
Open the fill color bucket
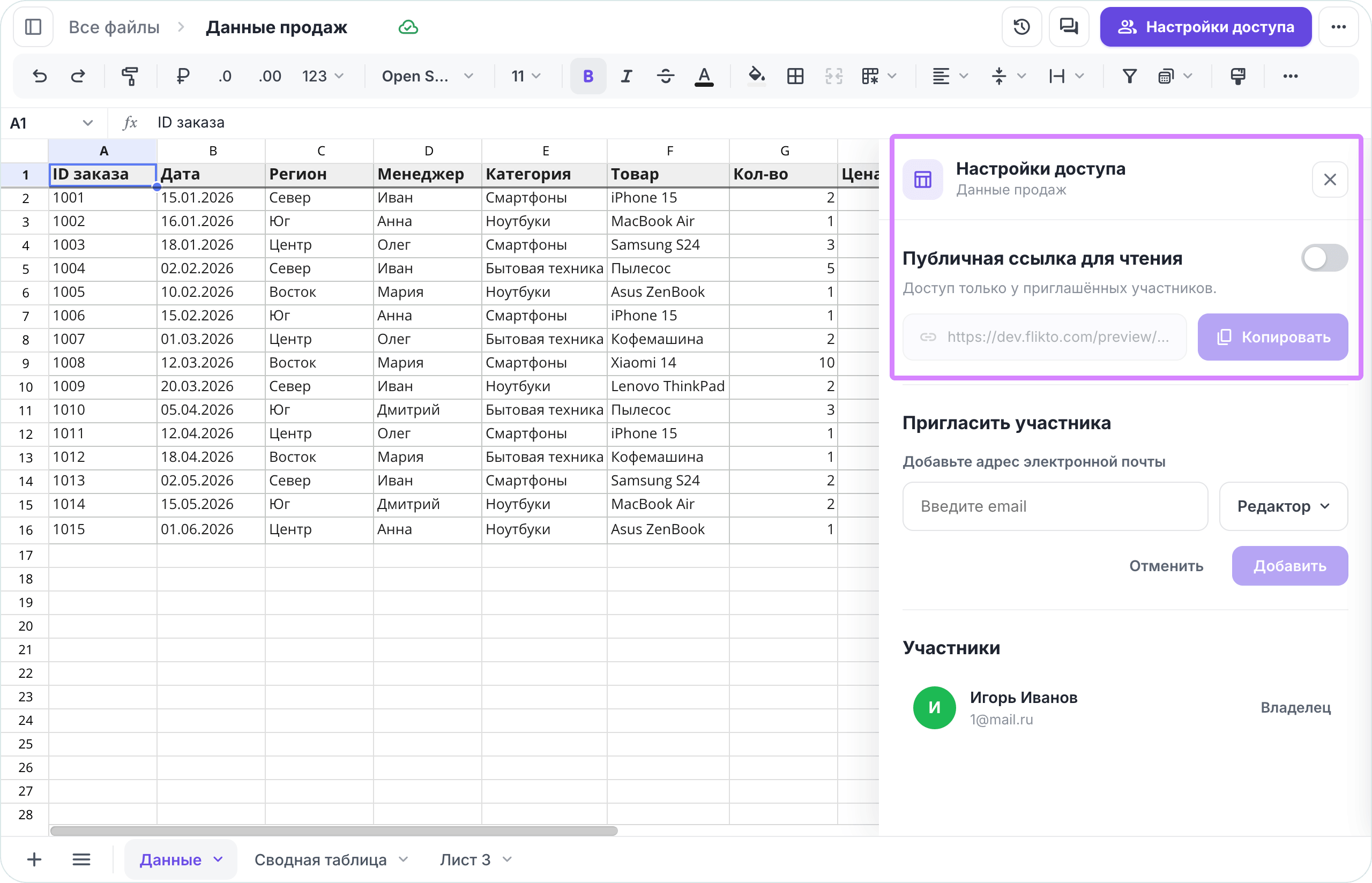click(756, 76)
